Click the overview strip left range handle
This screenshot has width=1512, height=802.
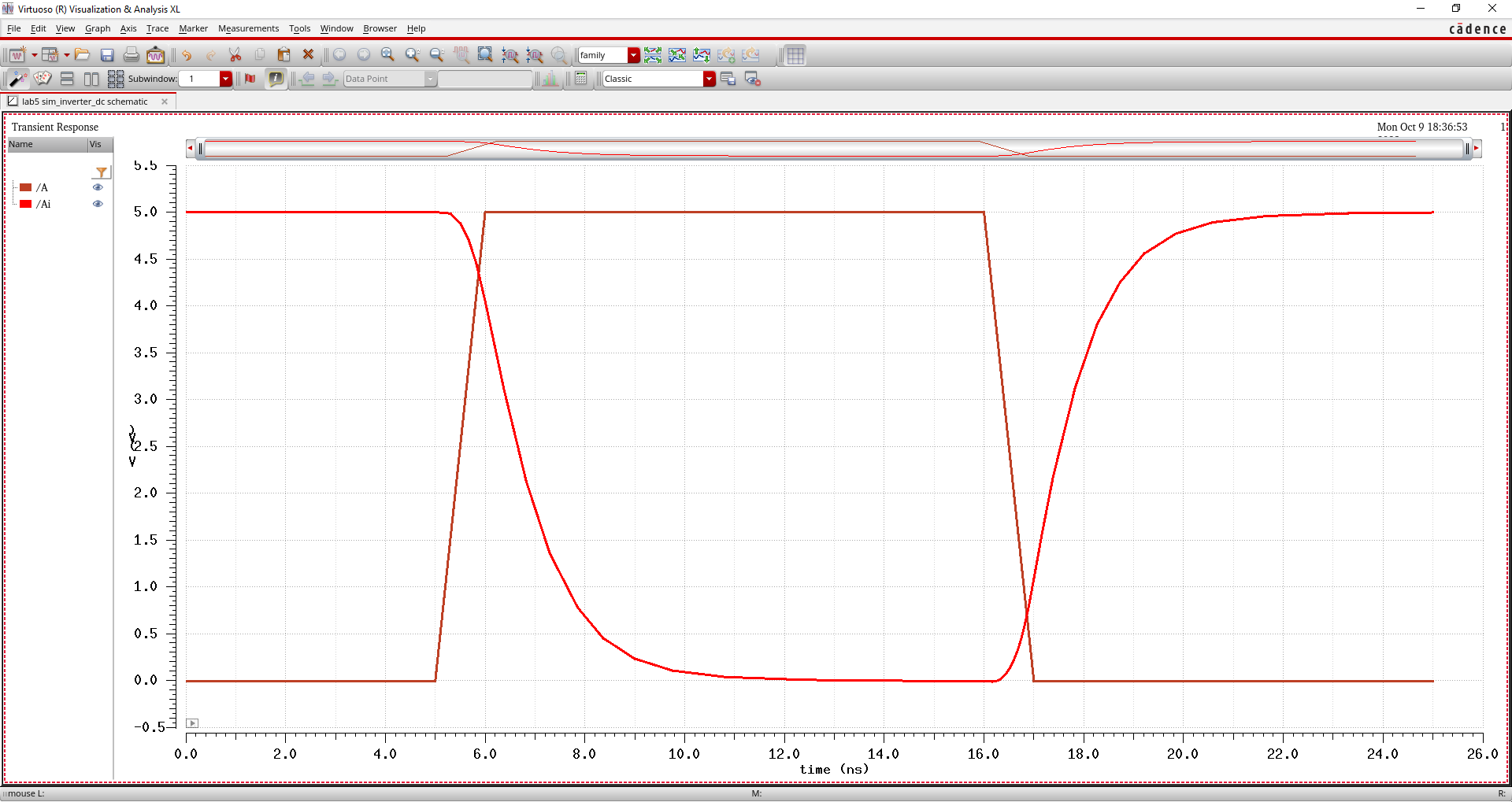pyautogui.click(x=201, y=148)
